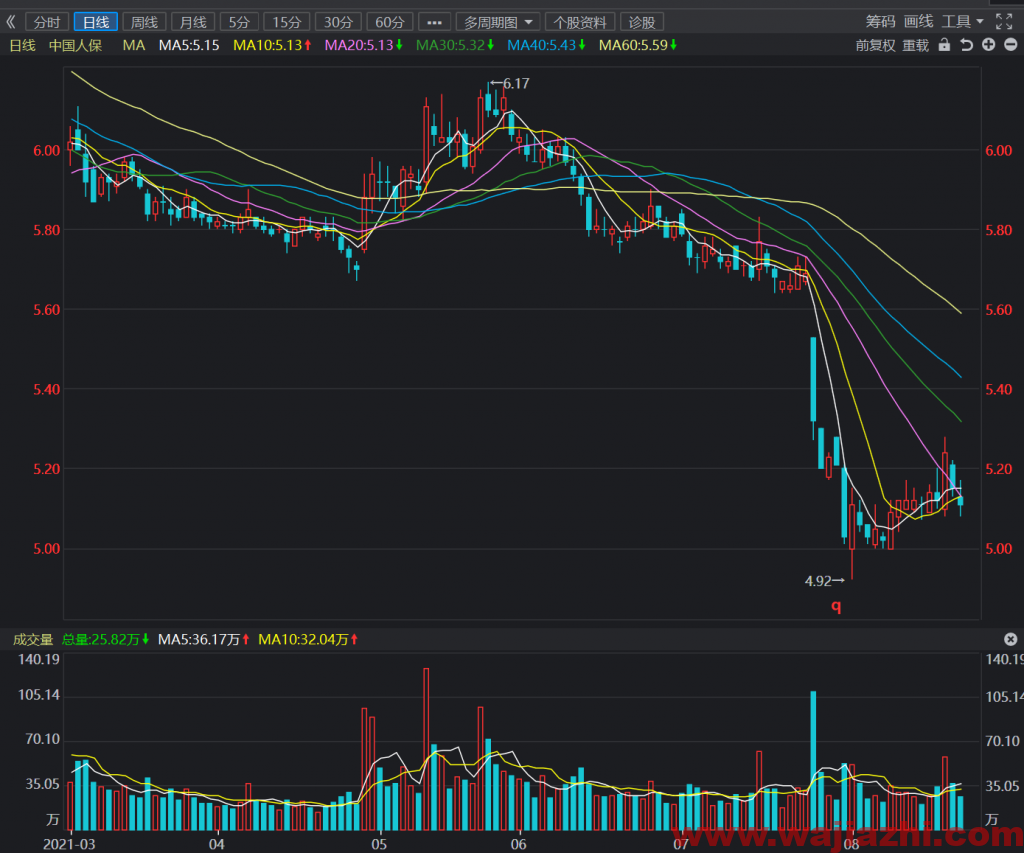Expand the 多周期图 dropdown

point(498,22)
